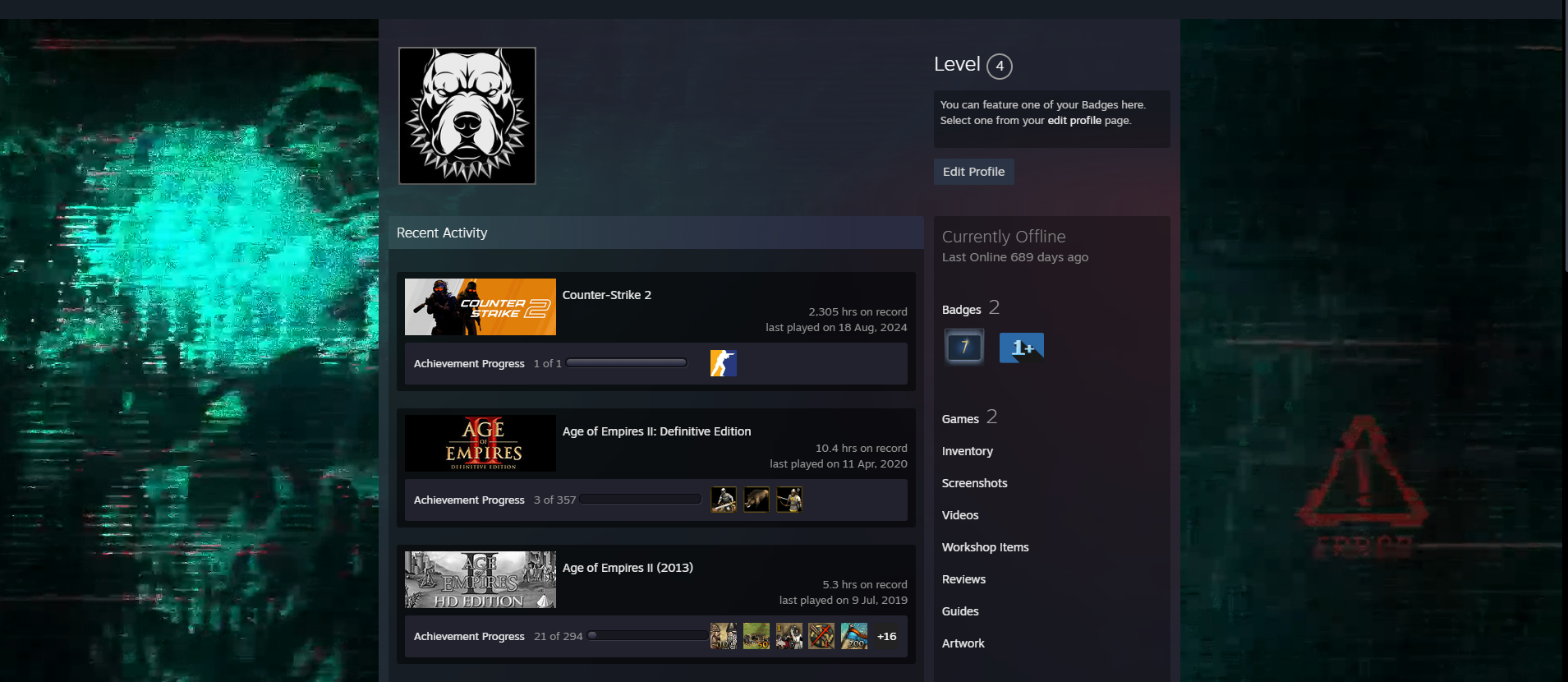Viewport: 1568px width, 682px height.
Task: Click the badge count number beside Badges
Action: click(994, 307)
